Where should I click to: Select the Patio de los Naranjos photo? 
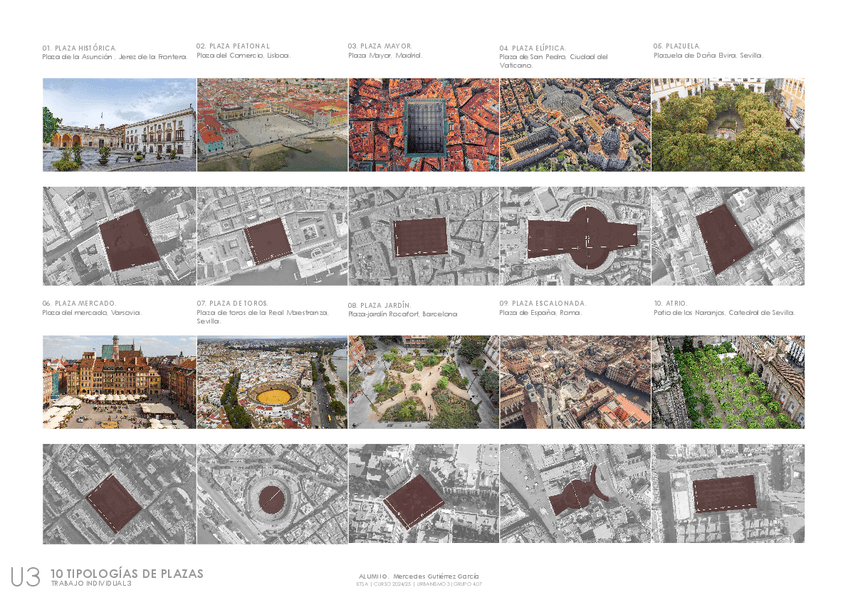click(x=727, y=382)
